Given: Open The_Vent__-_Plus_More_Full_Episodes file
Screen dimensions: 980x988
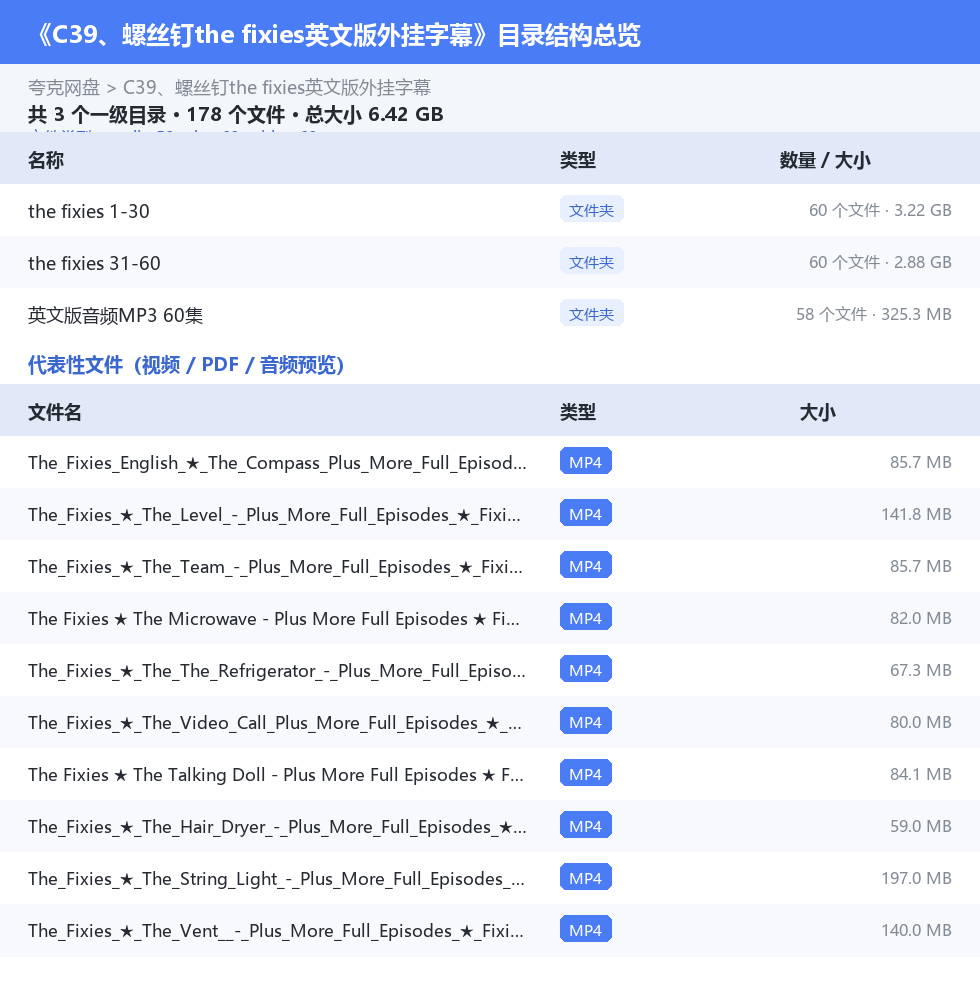Looking at the screenshot, I should [x=275, y=931].
